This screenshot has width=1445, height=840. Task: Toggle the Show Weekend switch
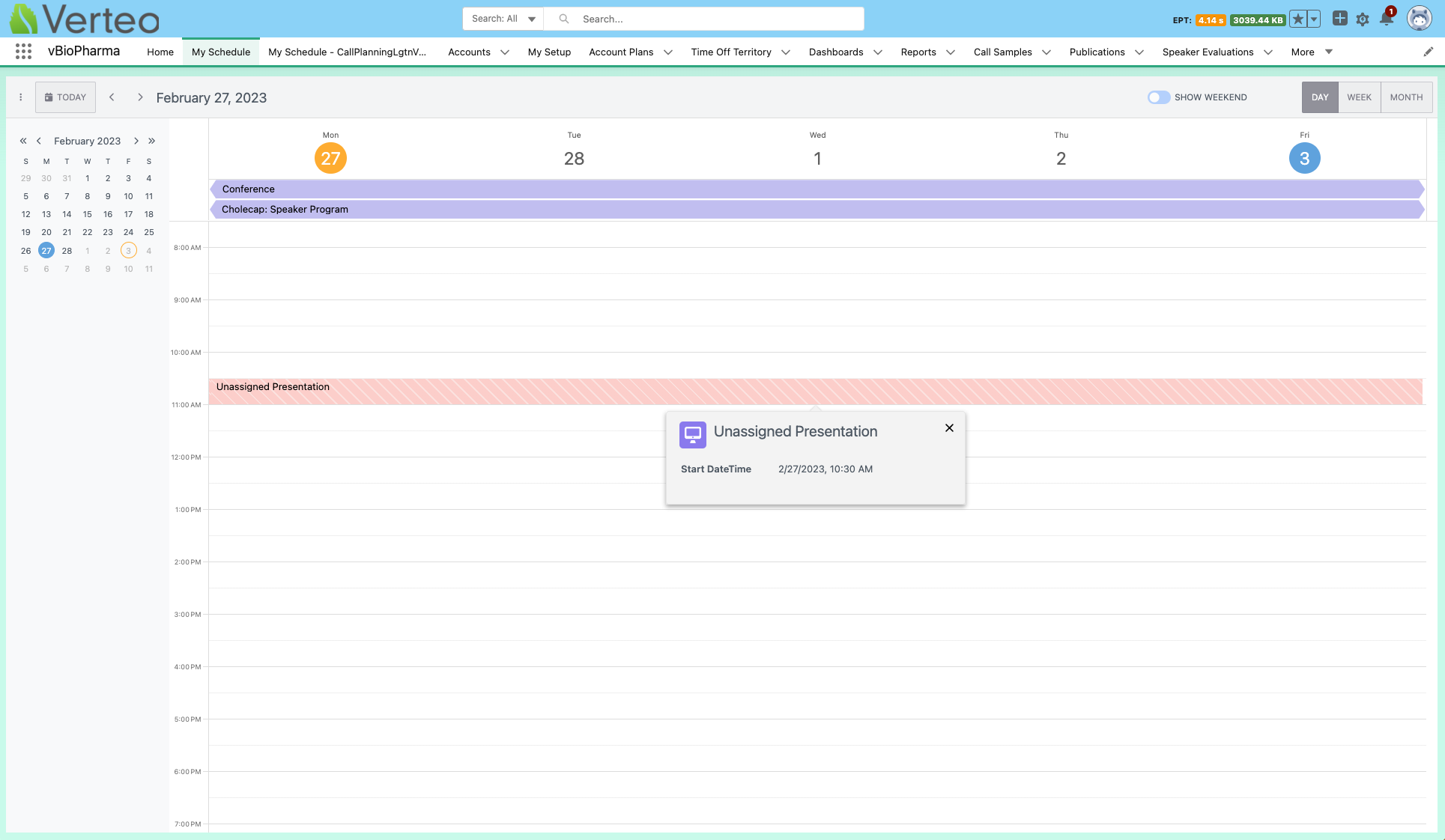pyautogui.click(x=1158, y=97)
